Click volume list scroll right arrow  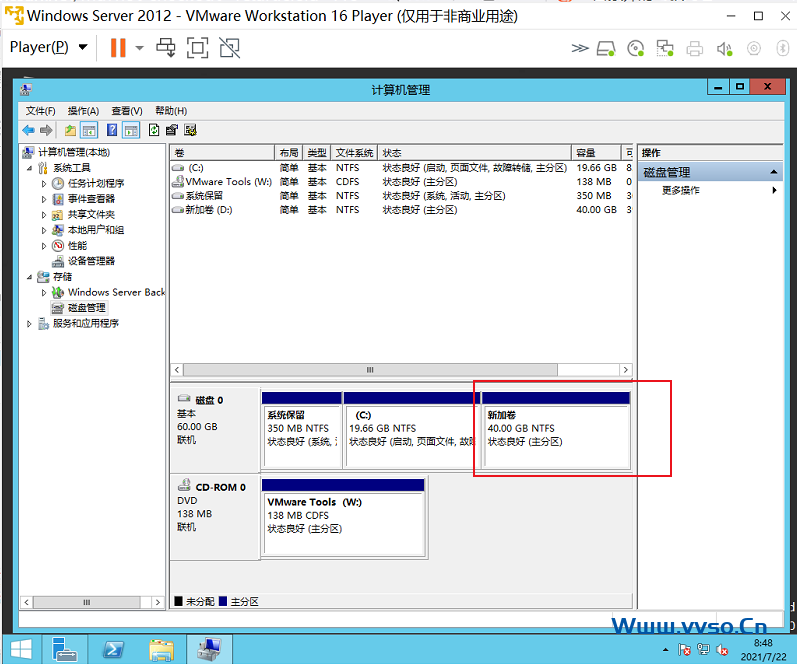coord(626,370)
